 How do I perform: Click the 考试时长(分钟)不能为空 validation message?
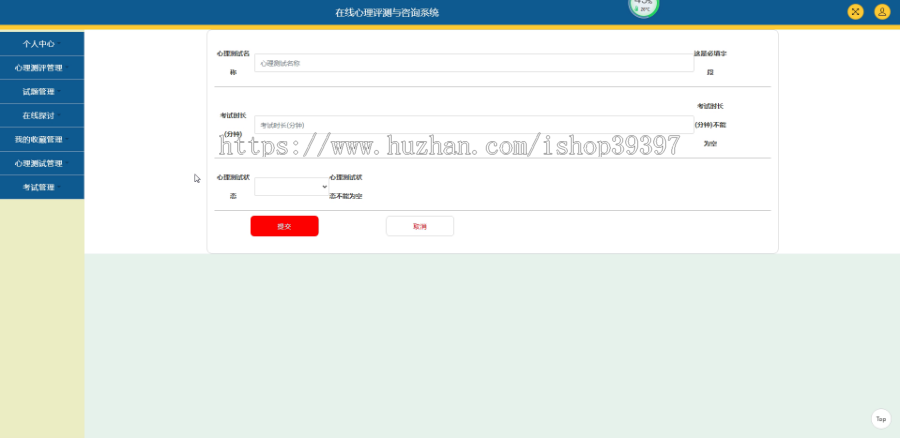pos(711,125)
